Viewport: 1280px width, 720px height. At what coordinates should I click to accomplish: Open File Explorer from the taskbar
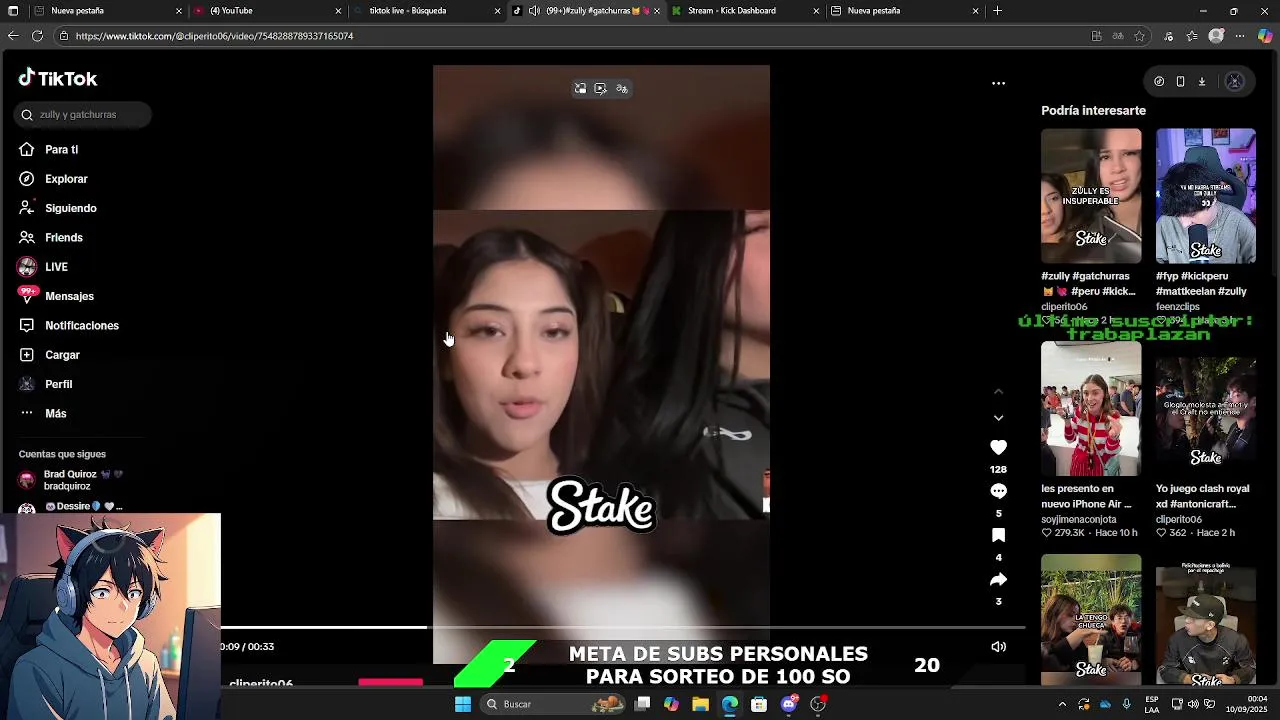700,704
